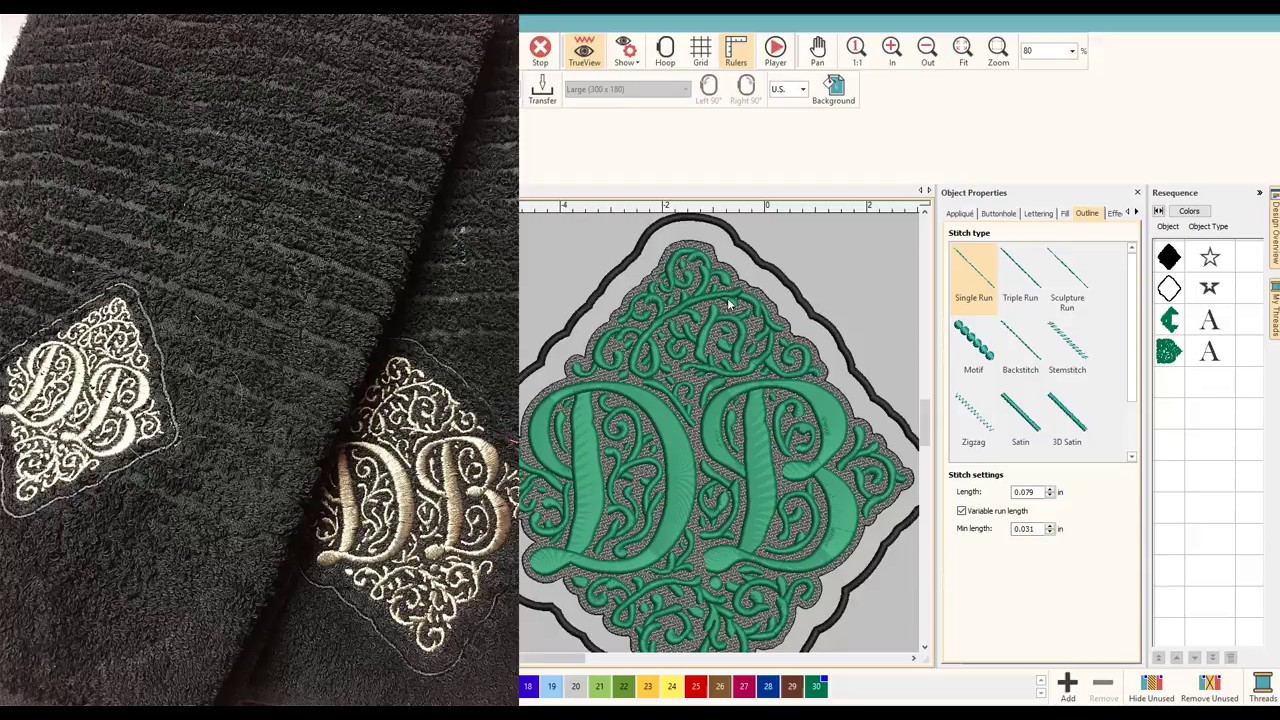Screen dimensions: 1280x720
Task: Click the Min length input field
Action: [1027, 529]
